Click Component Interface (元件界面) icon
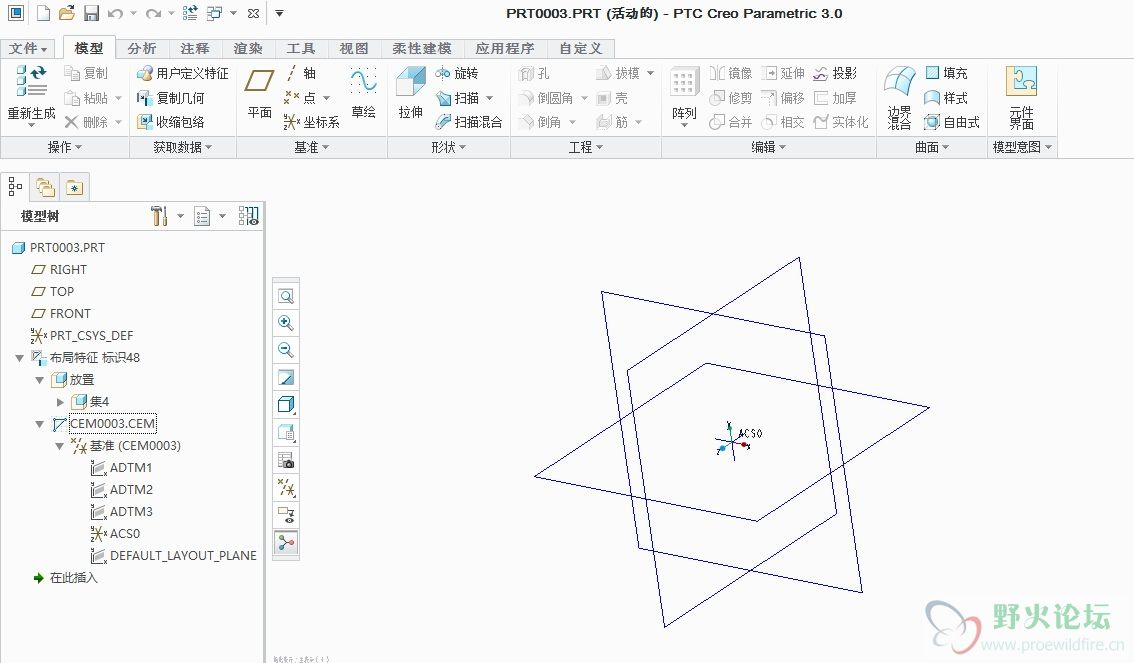Screen dimensions: 1134x663 (x=1022, y=98)
